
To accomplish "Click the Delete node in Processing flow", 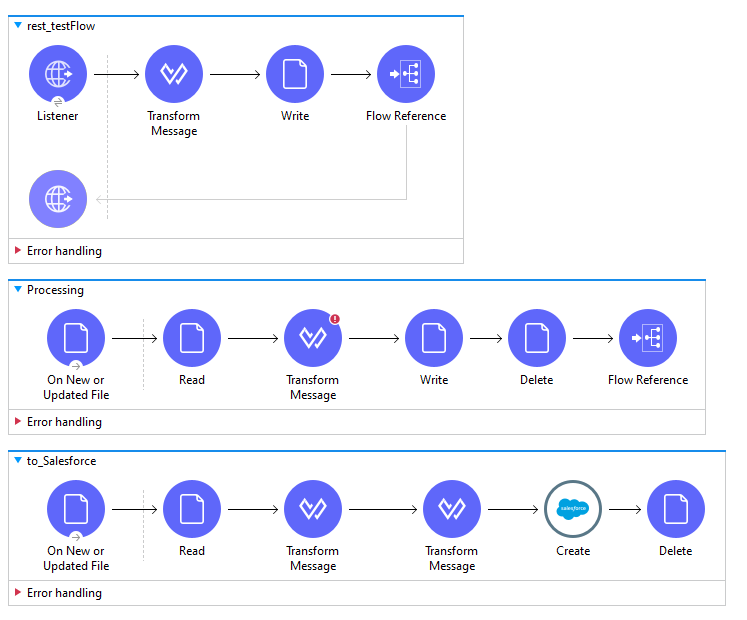I will pyautogui.click(x=537, y=338).
